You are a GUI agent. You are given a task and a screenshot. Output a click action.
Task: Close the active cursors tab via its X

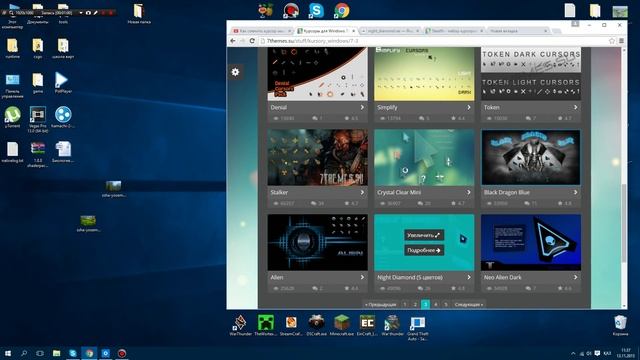coord(353,31)
